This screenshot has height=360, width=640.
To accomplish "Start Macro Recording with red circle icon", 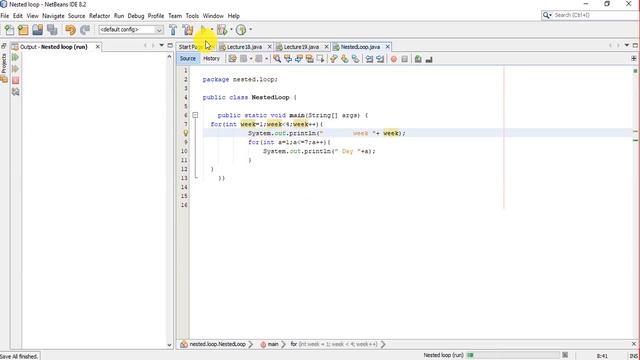I will coord(394,60).
